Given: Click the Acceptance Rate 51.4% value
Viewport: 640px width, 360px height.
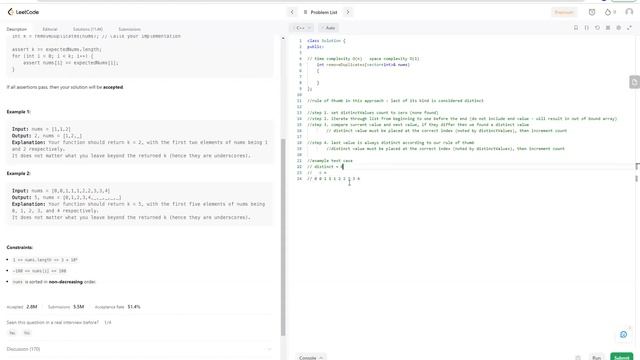Looking at the screenshot, I should (134, 307).
